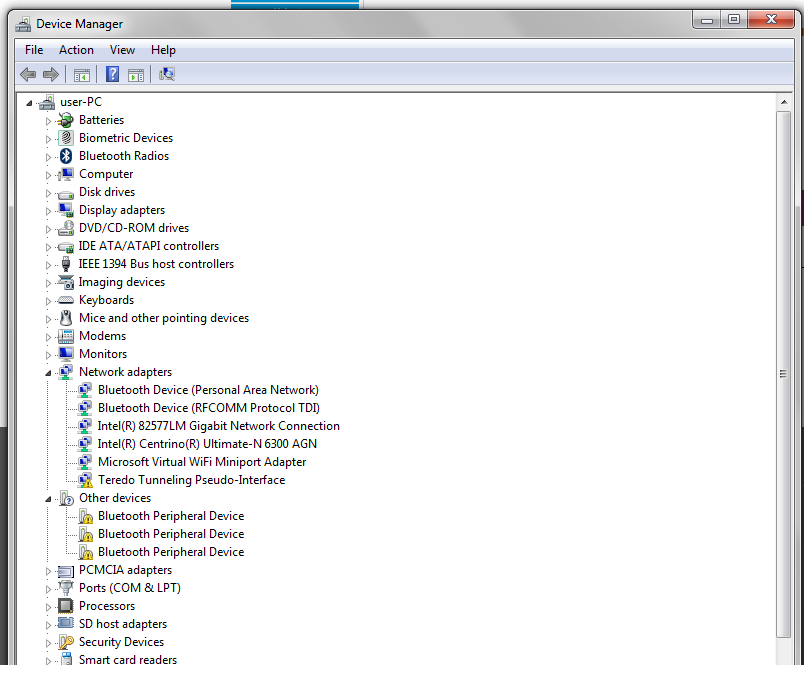Select the Security Devices label
Screen dimensions: 804x674
pyautogui.click(x=122, y=642)
